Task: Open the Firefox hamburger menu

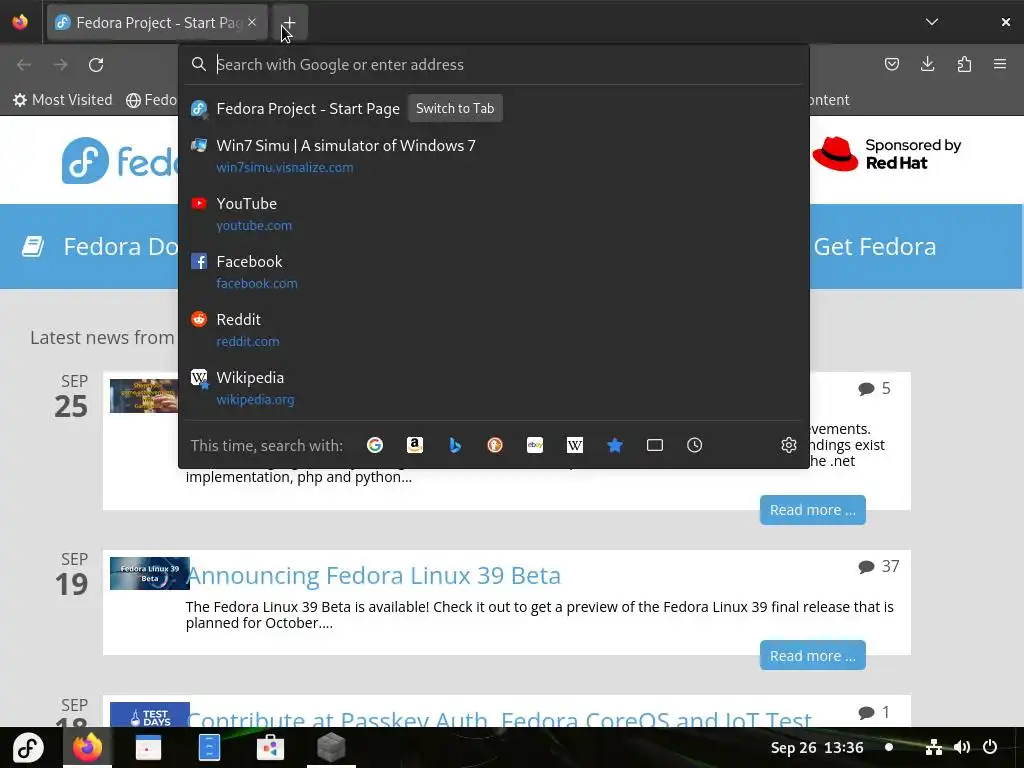Action: pyautogui.click(x=1000, y=64)
